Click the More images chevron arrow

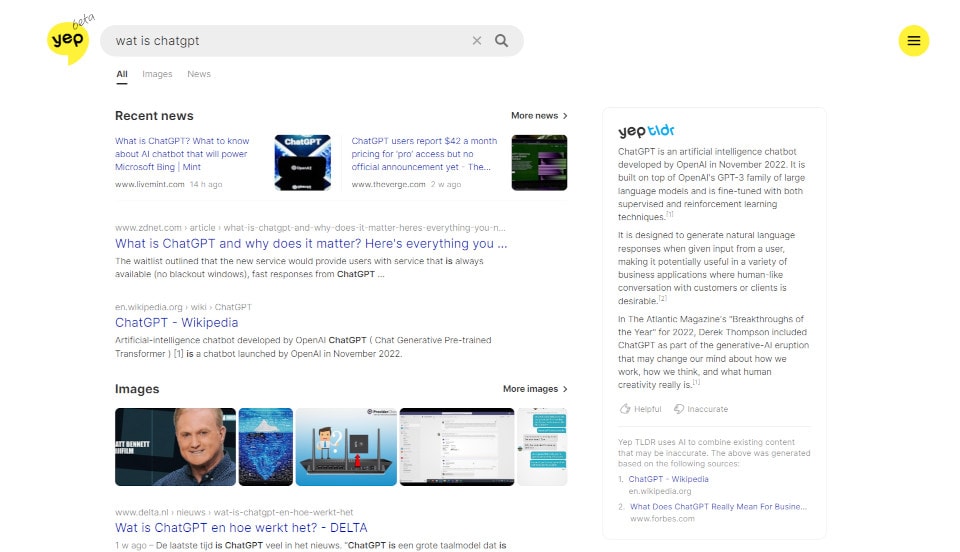click(565, 389)
